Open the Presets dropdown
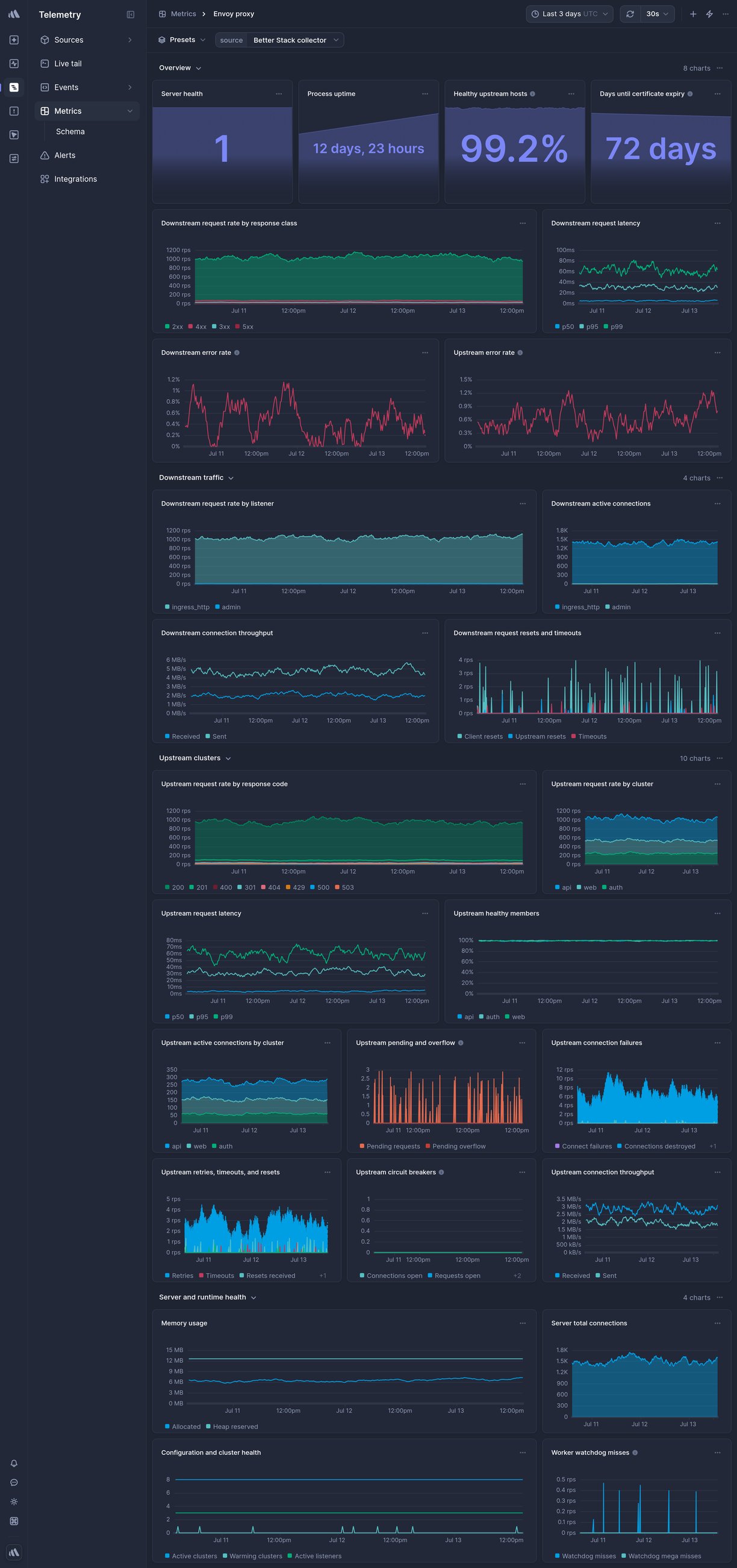 [181, 40]
